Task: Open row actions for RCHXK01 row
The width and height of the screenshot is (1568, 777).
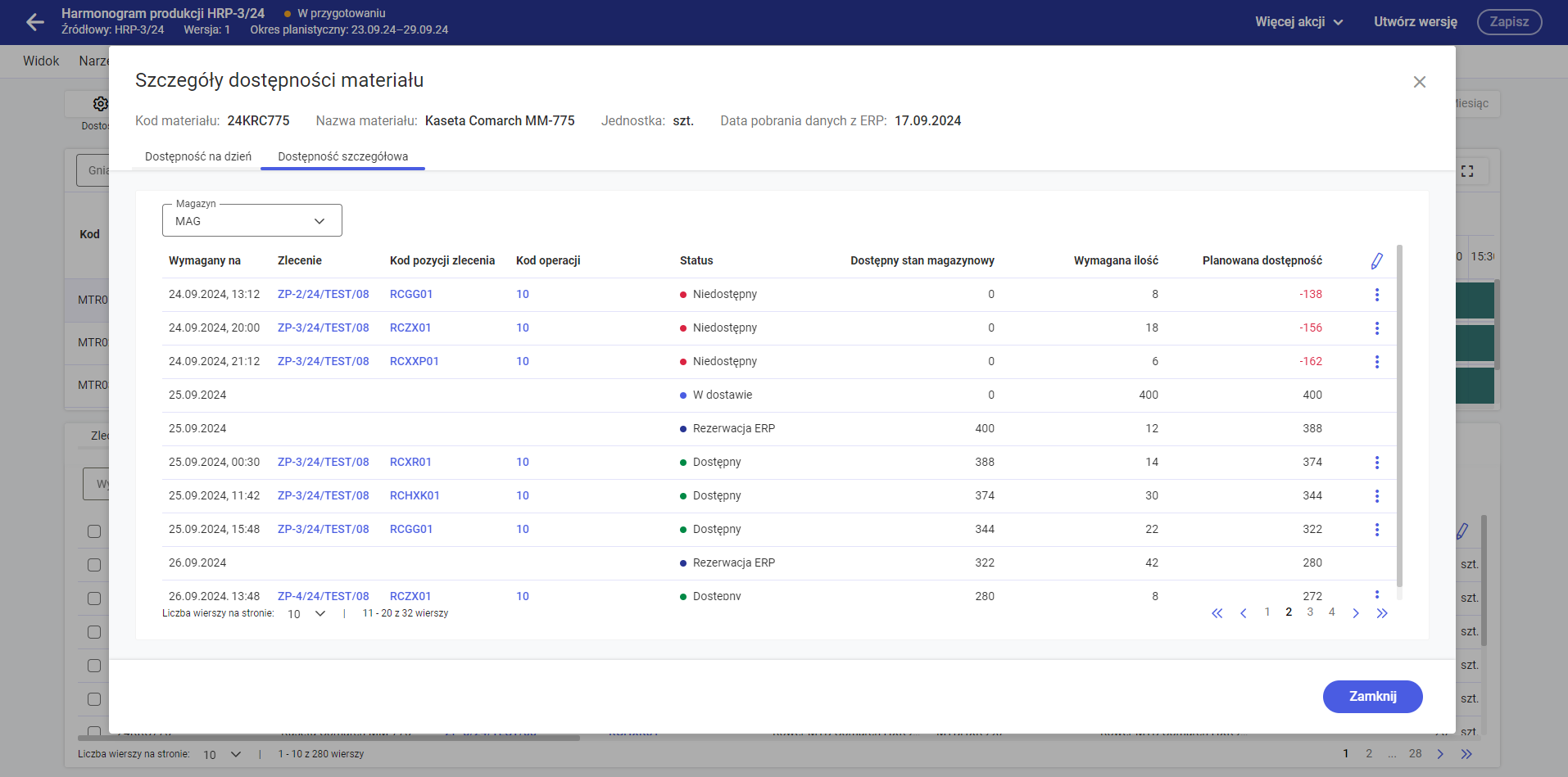Action: (1376, 496)
